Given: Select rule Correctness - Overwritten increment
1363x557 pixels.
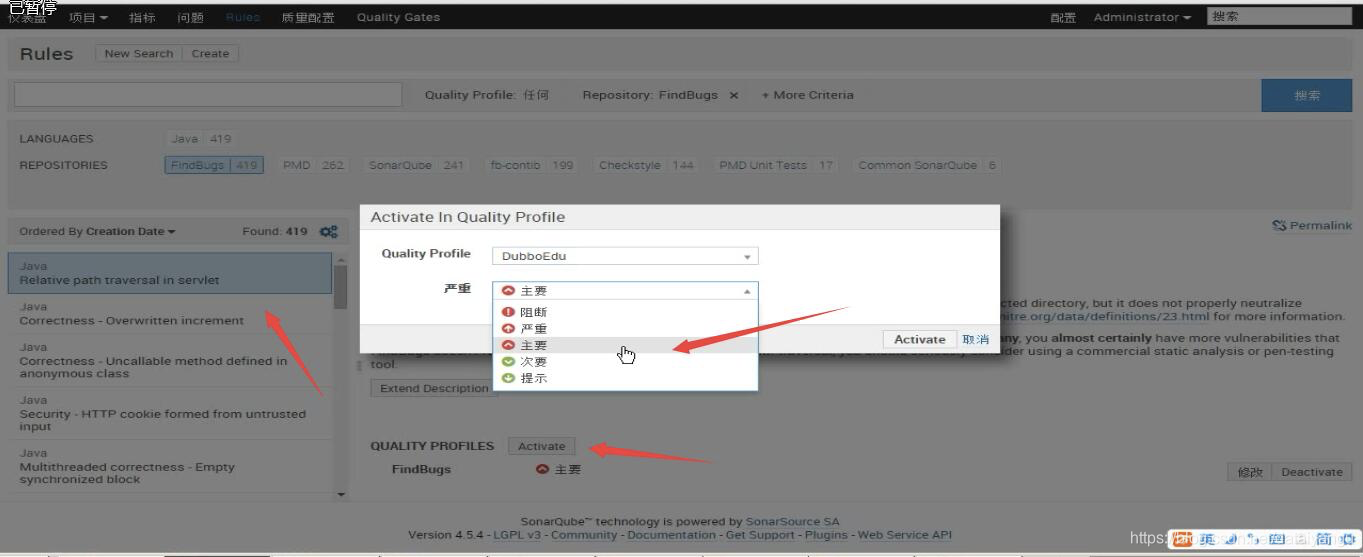Looking at the screenshot, I should click(170, 313).
